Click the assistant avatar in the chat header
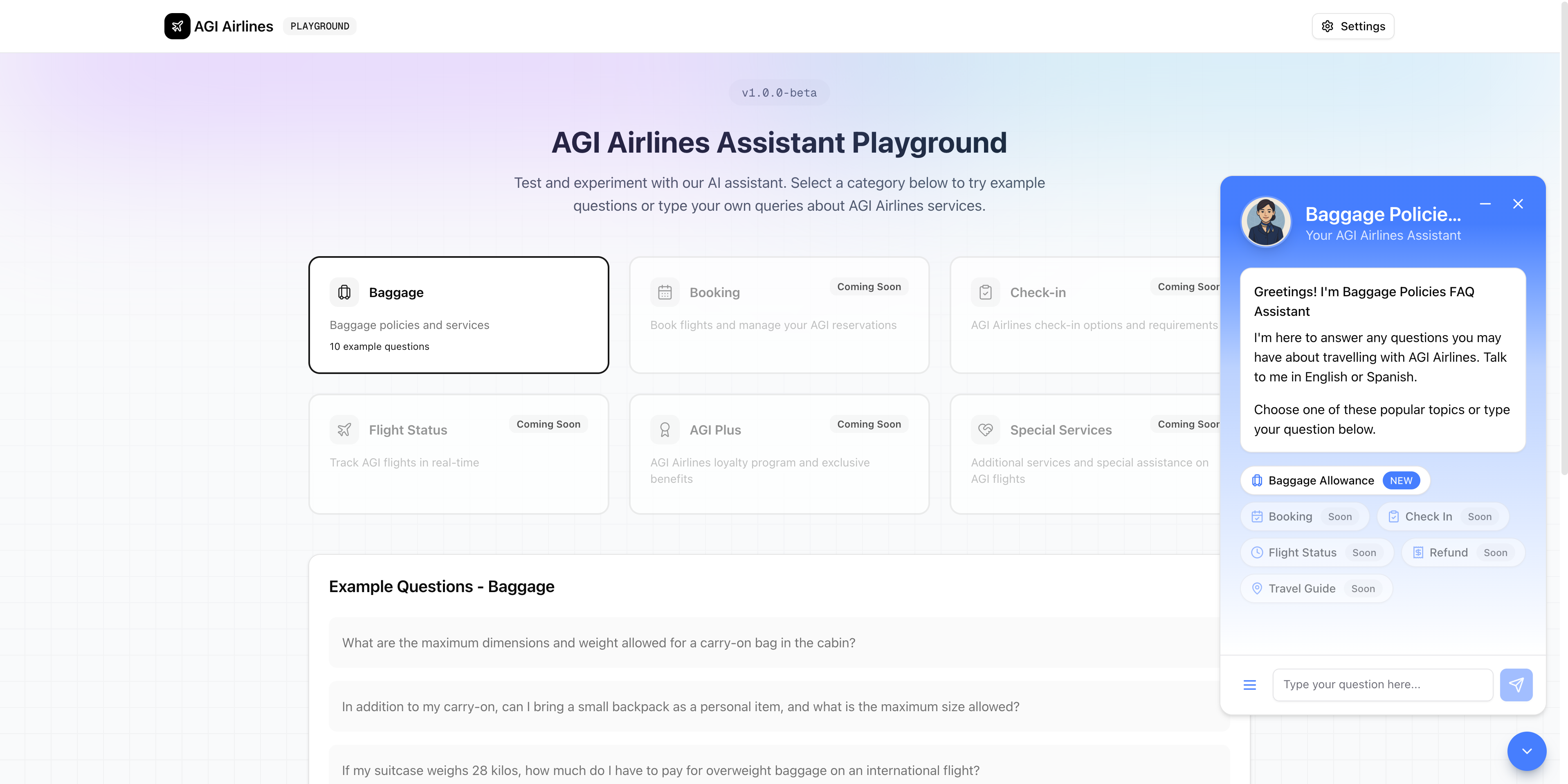Screen dimensions: 1568x784 click(x=1266, y=222)
